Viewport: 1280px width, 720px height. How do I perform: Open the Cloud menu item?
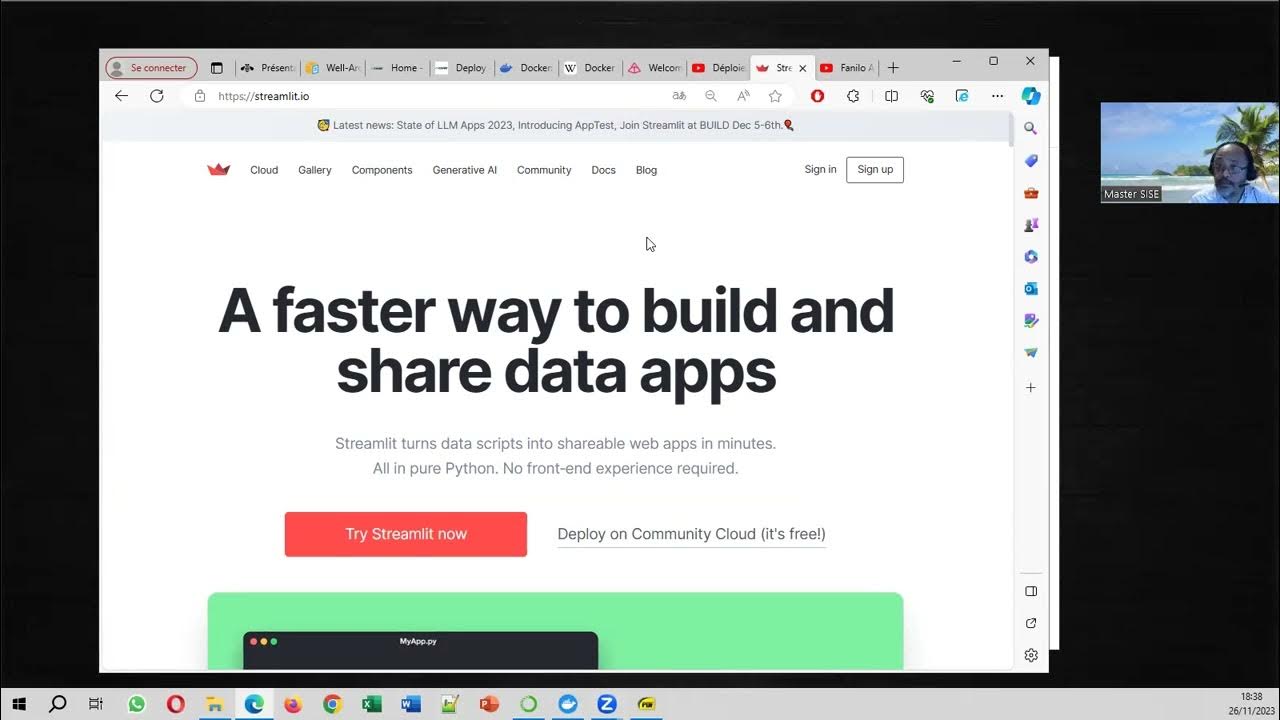tap(264, 170)
